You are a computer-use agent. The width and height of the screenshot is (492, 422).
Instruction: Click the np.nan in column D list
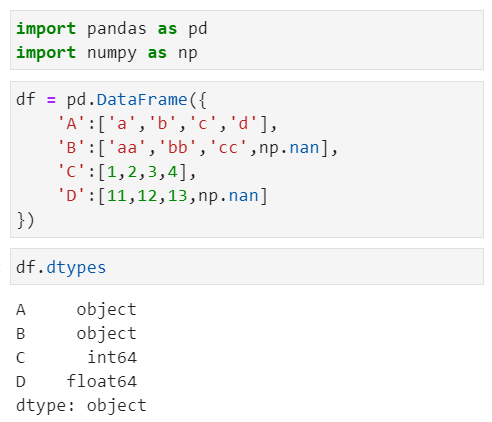click(228, 196)
